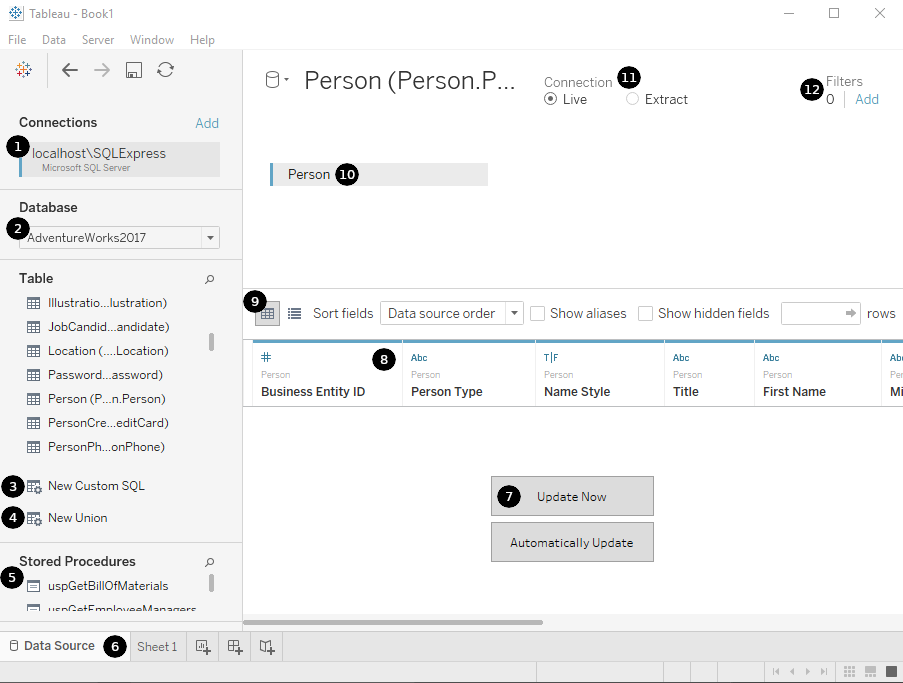Click the Tableau start page logo icon
This screenshot has width=903, height=683.
click(24, 70)
